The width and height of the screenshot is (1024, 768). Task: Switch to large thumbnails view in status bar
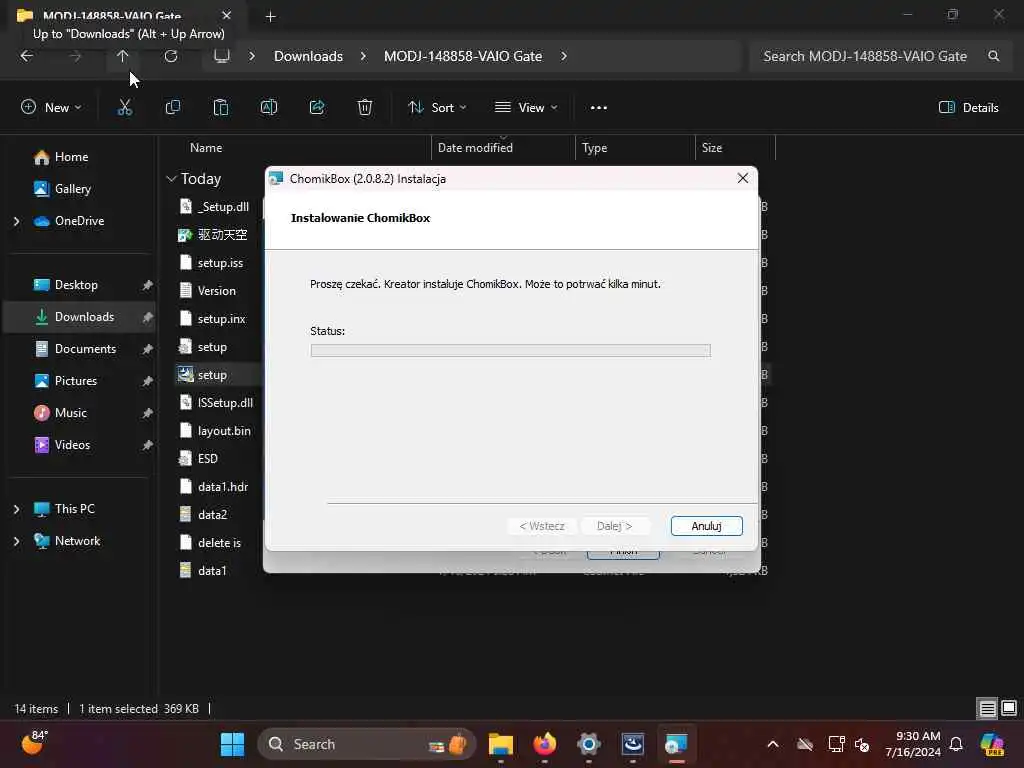click(x=1009, y=709)
